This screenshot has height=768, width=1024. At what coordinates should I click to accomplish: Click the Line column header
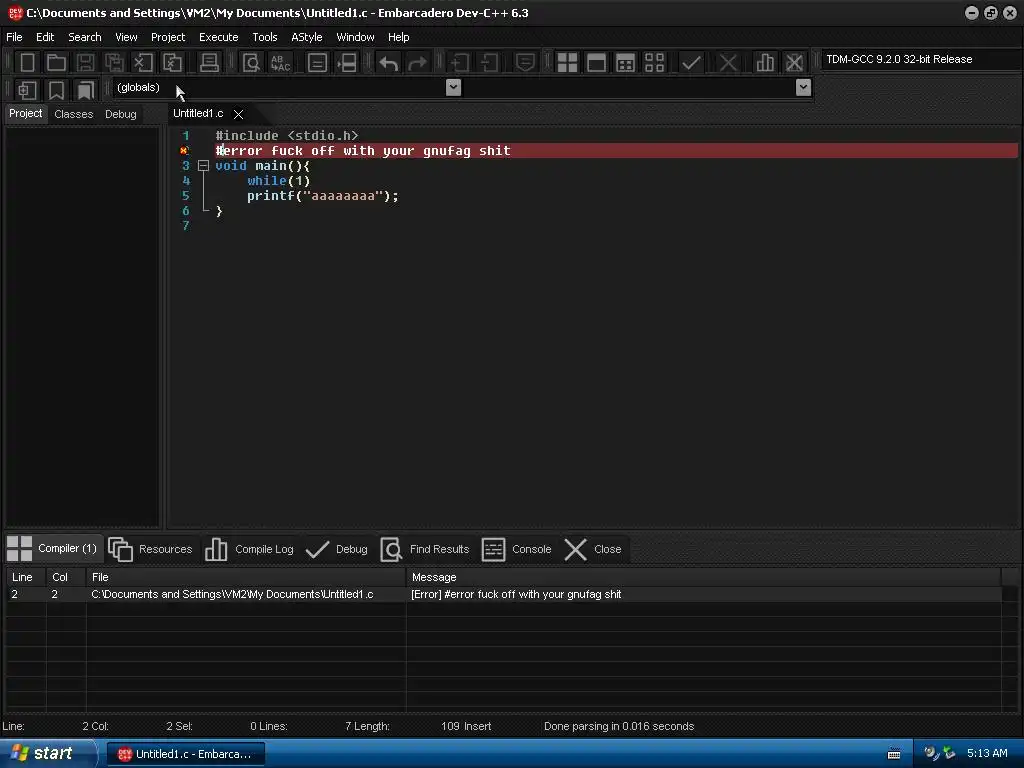(x=26, y=577)
